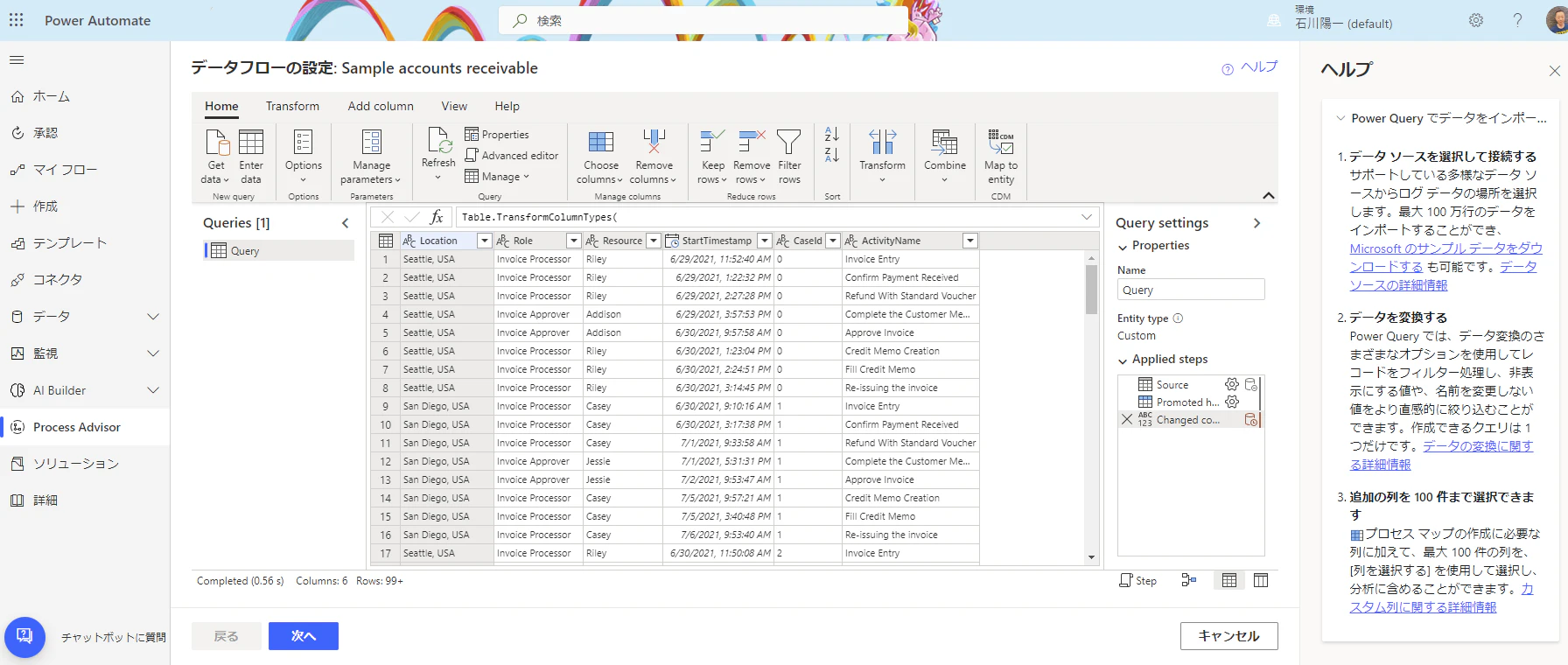Image resolution: width=1568 pixels, height=665 pixels.
Task: Click the 戻る button
Action: [x=227, y=636]
